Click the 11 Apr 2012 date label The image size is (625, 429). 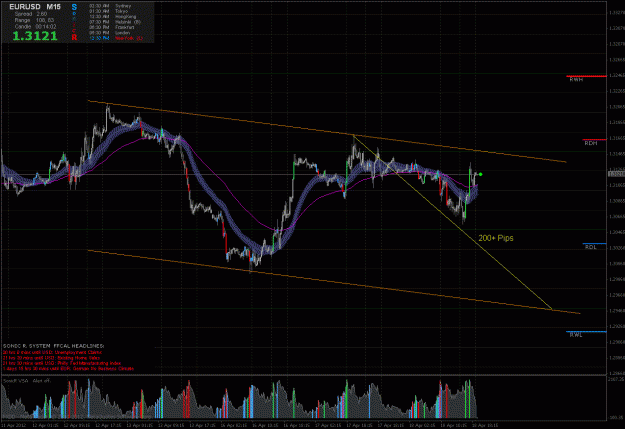[x=14, y=425]
